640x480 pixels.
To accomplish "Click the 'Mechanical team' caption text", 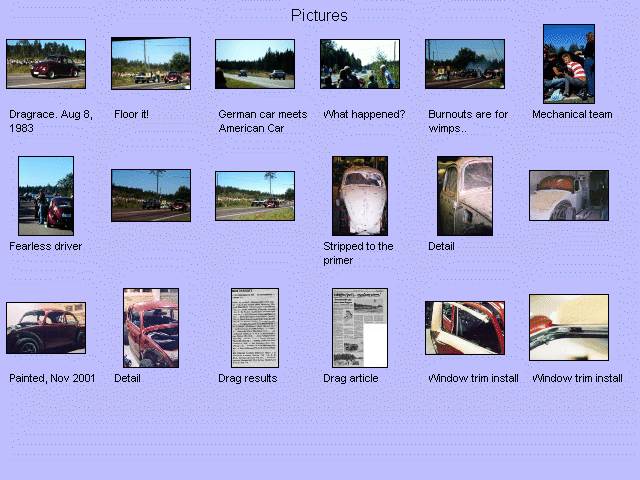I will pyautogui.click(x=572, y=114).
